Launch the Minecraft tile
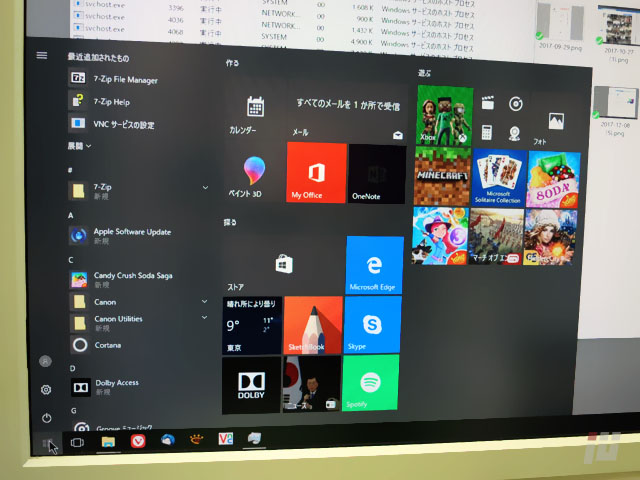This screenshot has width=640, height=480. tap(442, 176)
